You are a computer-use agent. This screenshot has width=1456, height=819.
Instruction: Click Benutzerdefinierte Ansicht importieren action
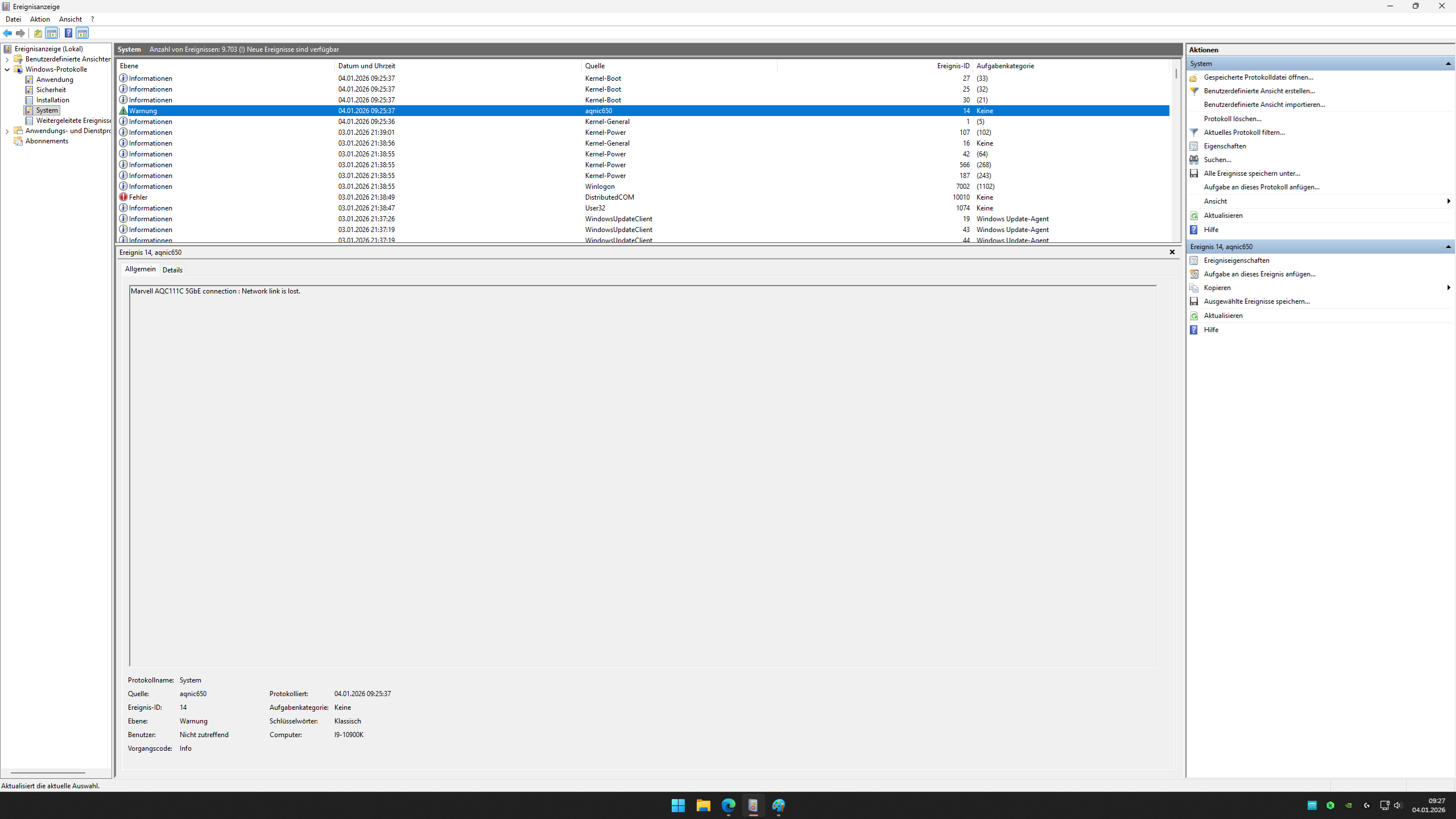(x=1264, y=105)
